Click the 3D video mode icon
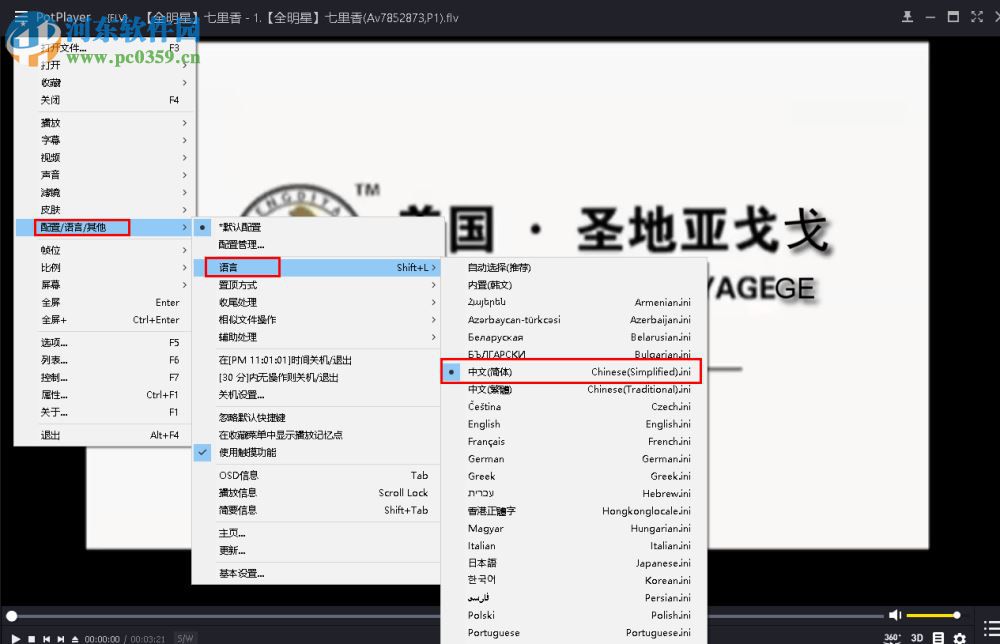Screen dimensions: 1000x644 pos(916,637)
